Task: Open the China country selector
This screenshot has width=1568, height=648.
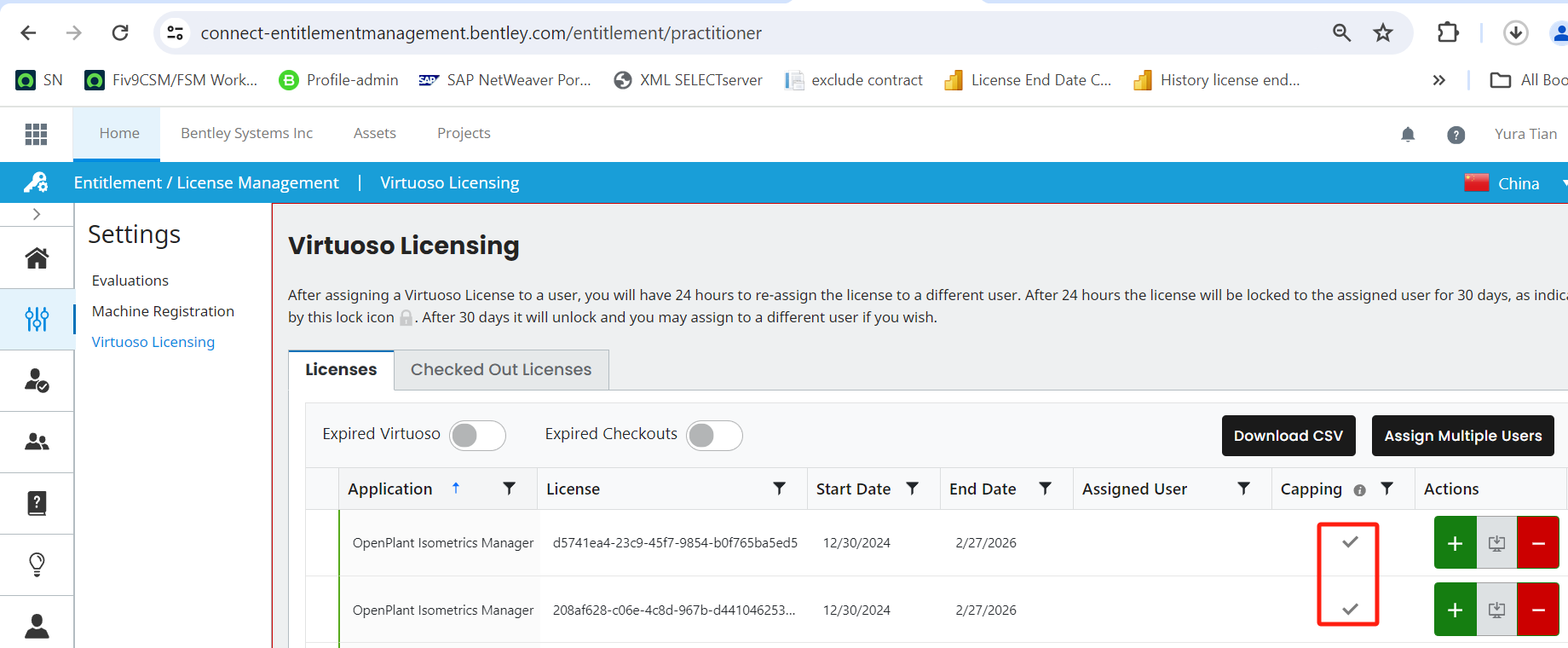Action: click(1516, 182)
